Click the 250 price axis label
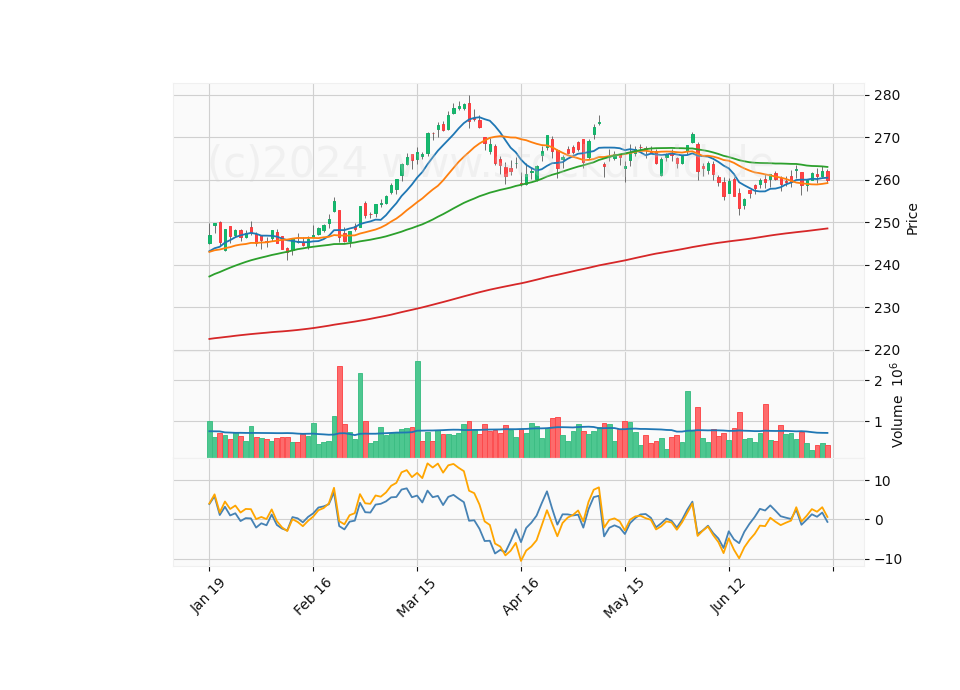 [x=887, y=223]
